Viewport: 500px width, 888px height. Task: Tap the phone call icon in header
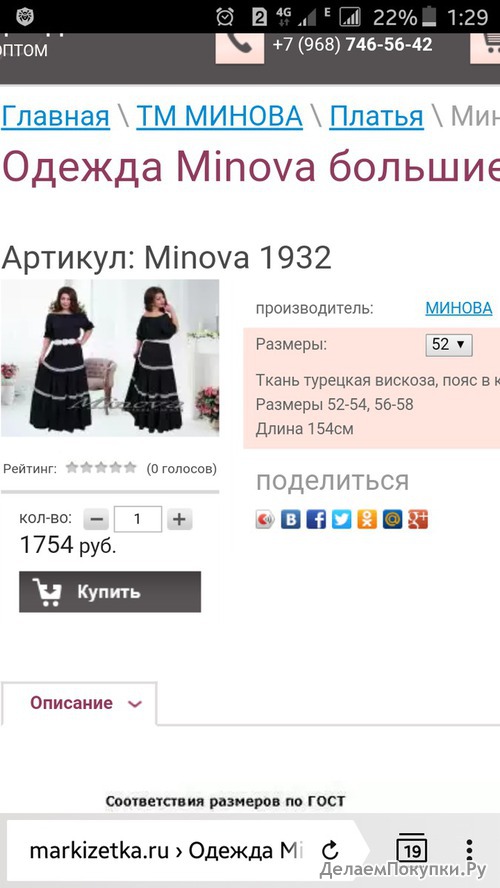click(x=240, y=46)
